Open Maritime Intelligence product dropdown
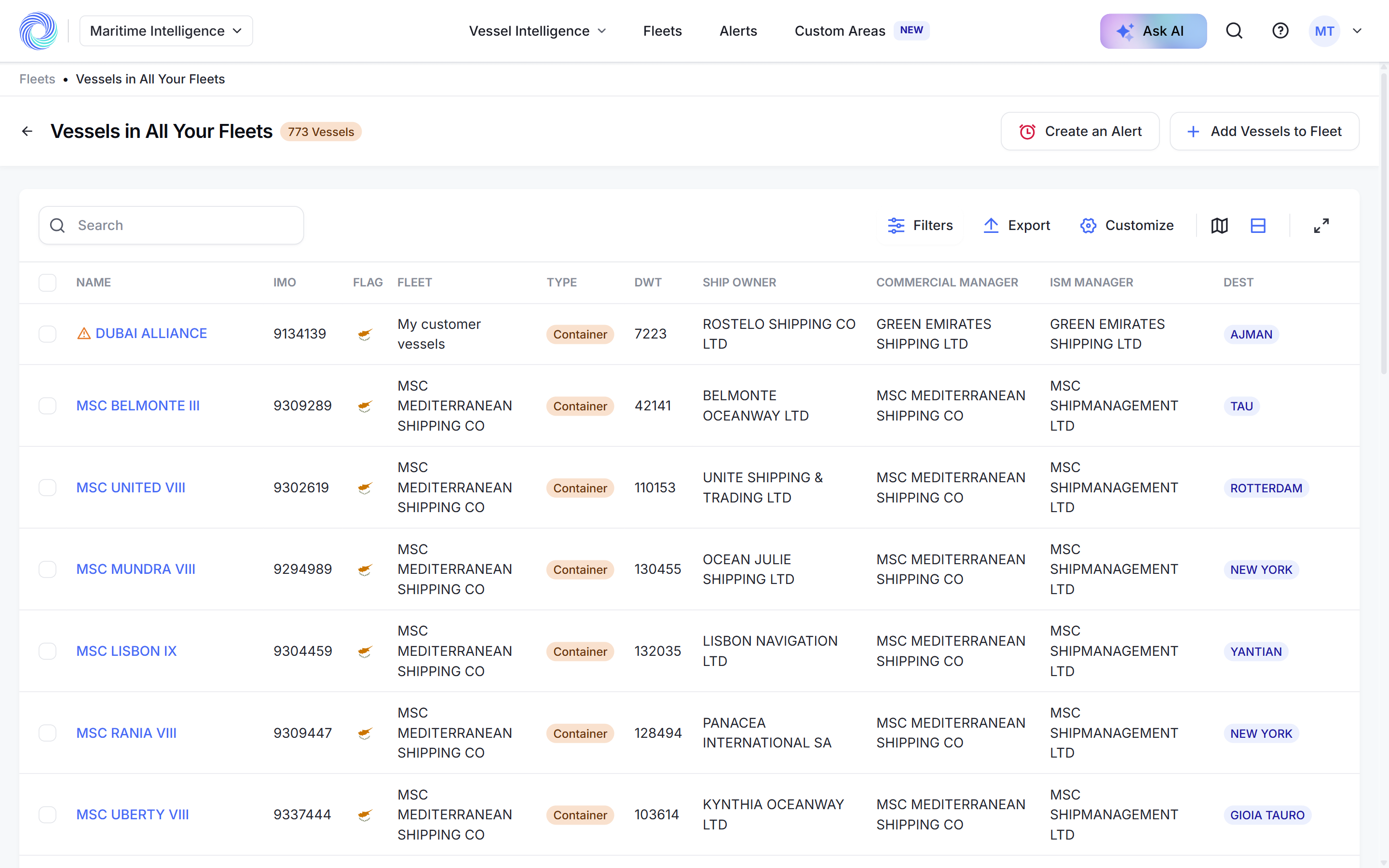The height and width of the screenshot is (868, 1389). click(166, 31)
